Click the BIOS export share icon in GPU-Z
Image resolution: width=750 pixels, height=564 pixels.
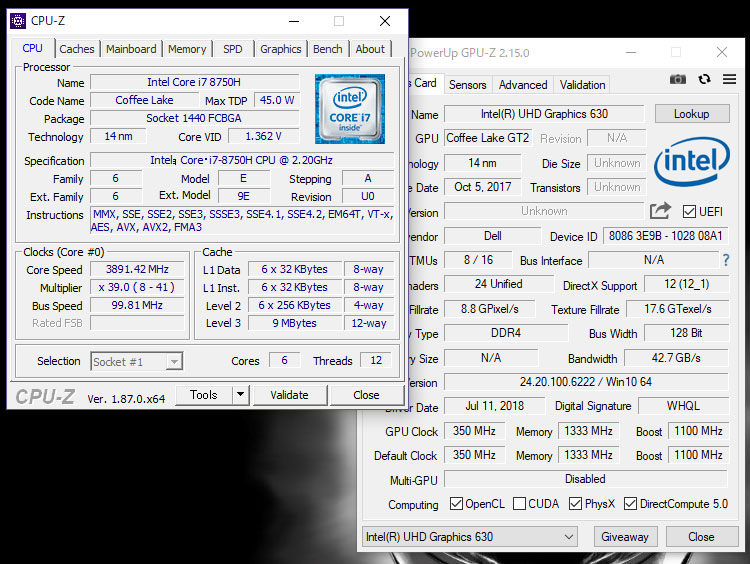coord(660,210)
